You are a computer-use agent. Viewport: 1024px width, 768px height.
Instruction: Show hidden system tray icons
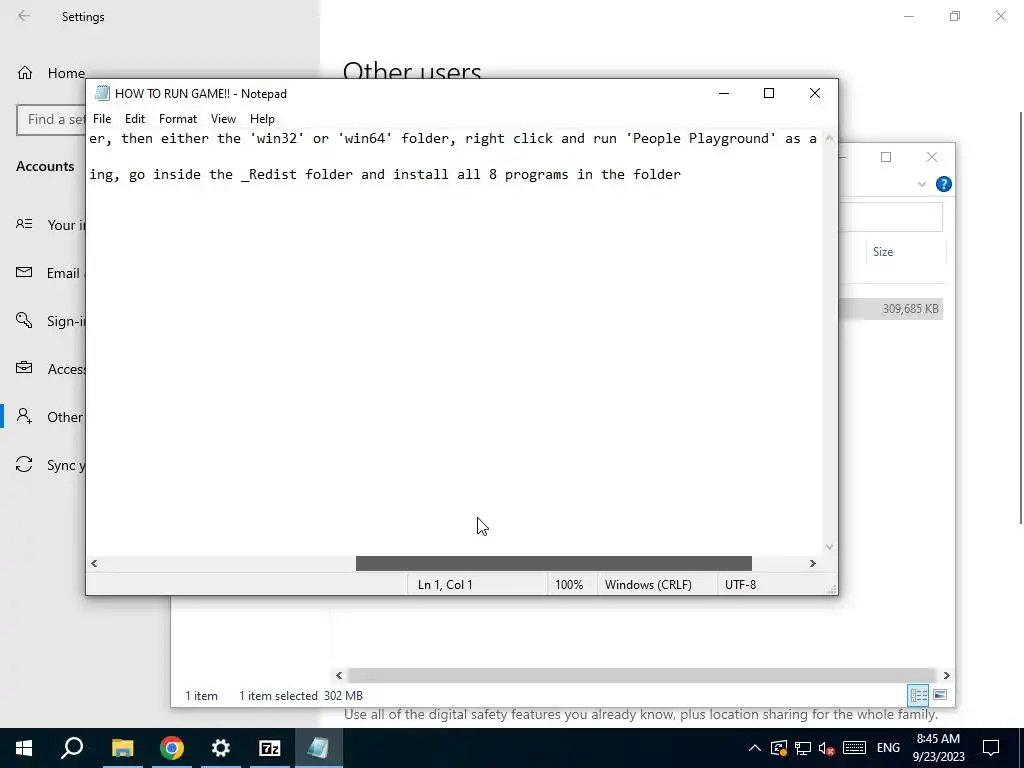click(754, 748)
